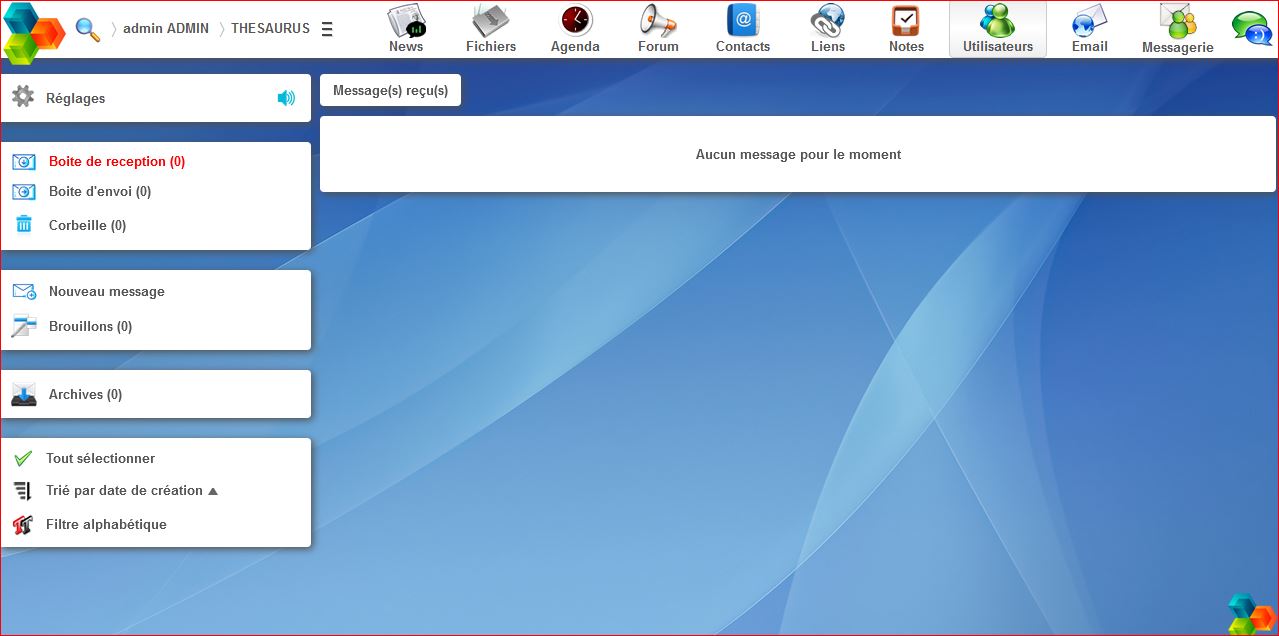Viewport: 1279px width, 636px height.
Task: Open the Corbeille folder
Action: [x=87, y=225]
